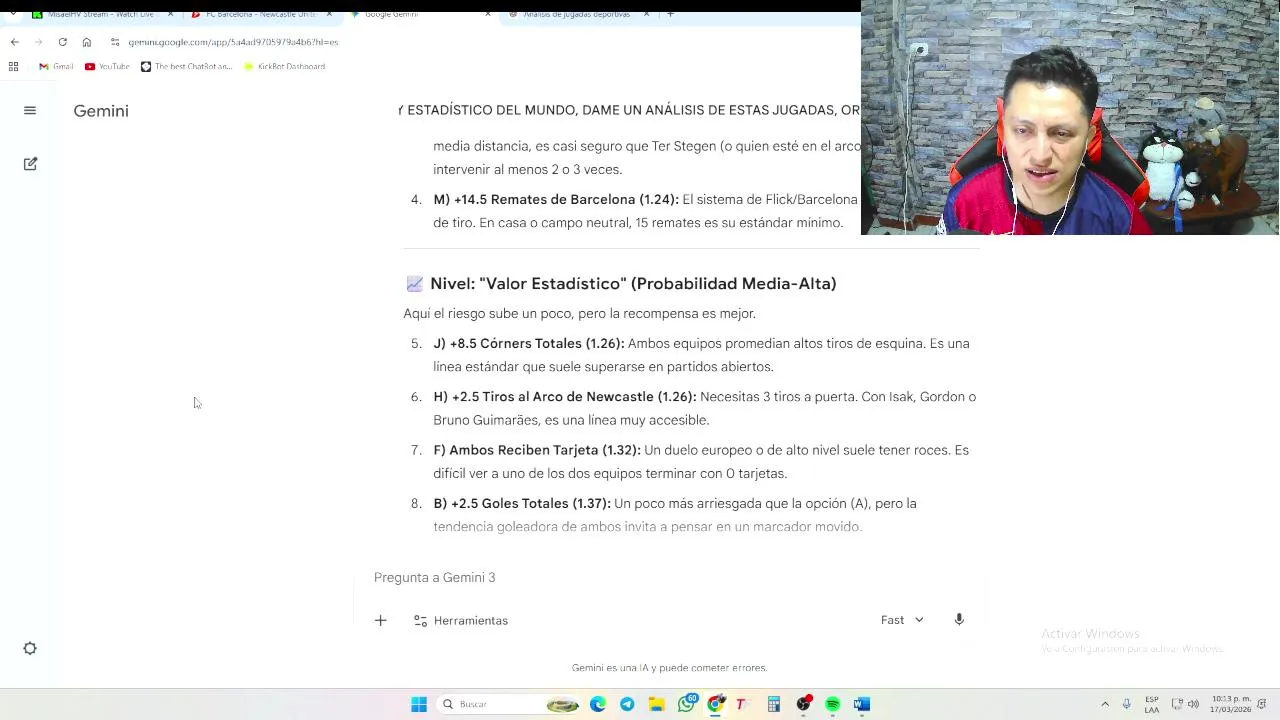Image resolution: width=1280 pixels, height=720 pixels.
Task: Open OBS Studio from the taskbar
Action: tap(803, 704)
